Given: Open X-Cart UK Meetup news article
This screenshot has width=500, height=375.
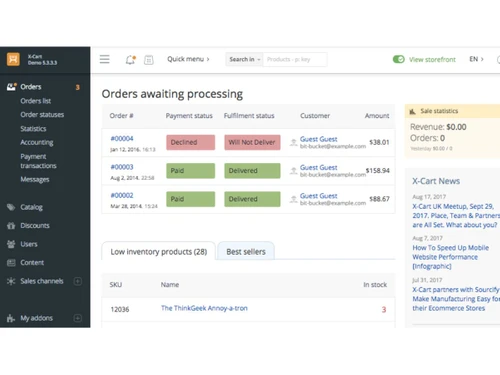Looking at the screenshot, I should click(456, 216).
